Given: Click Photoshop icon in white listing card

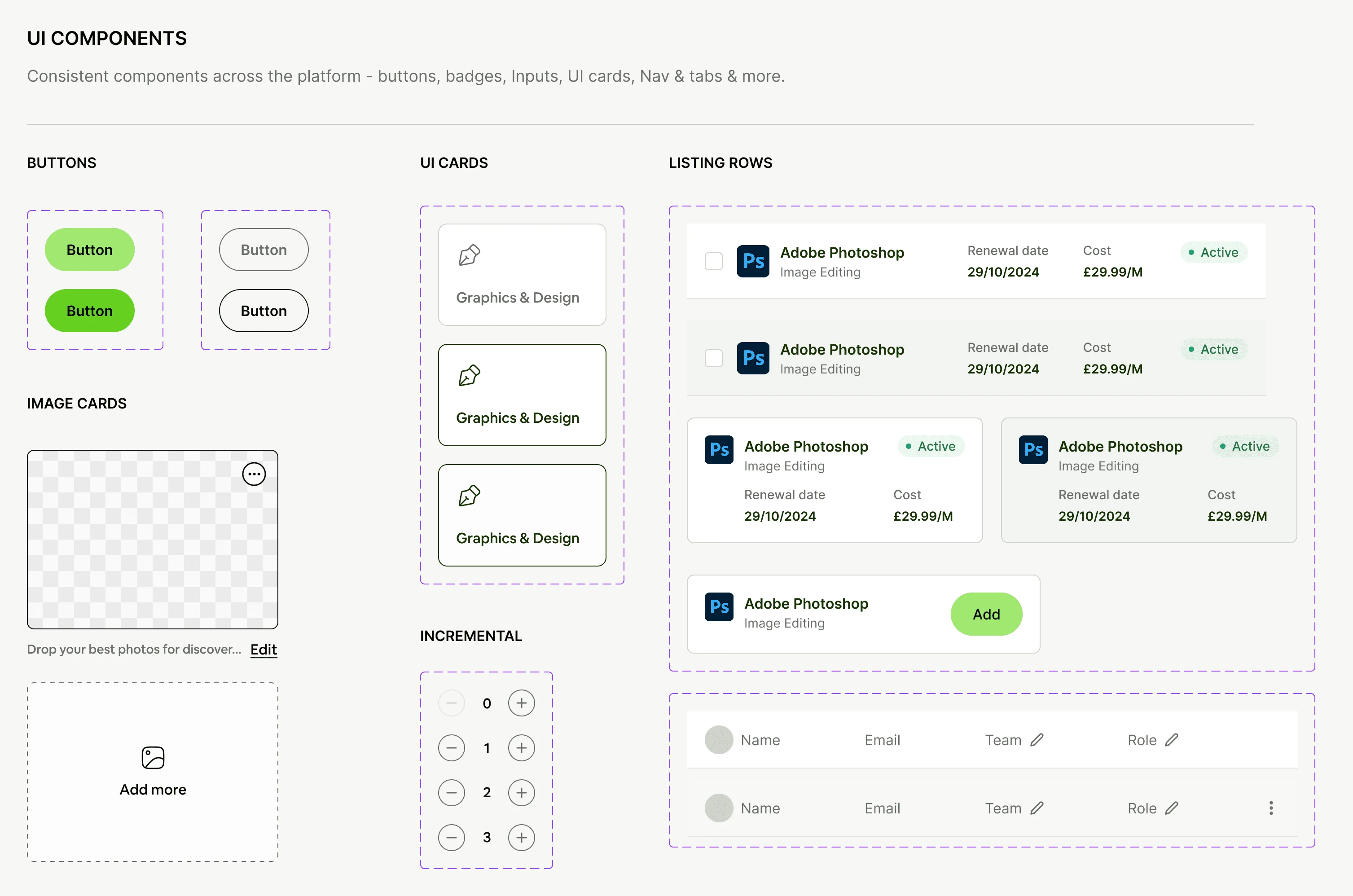Looking at the screenshot, I should coord(719,450).
